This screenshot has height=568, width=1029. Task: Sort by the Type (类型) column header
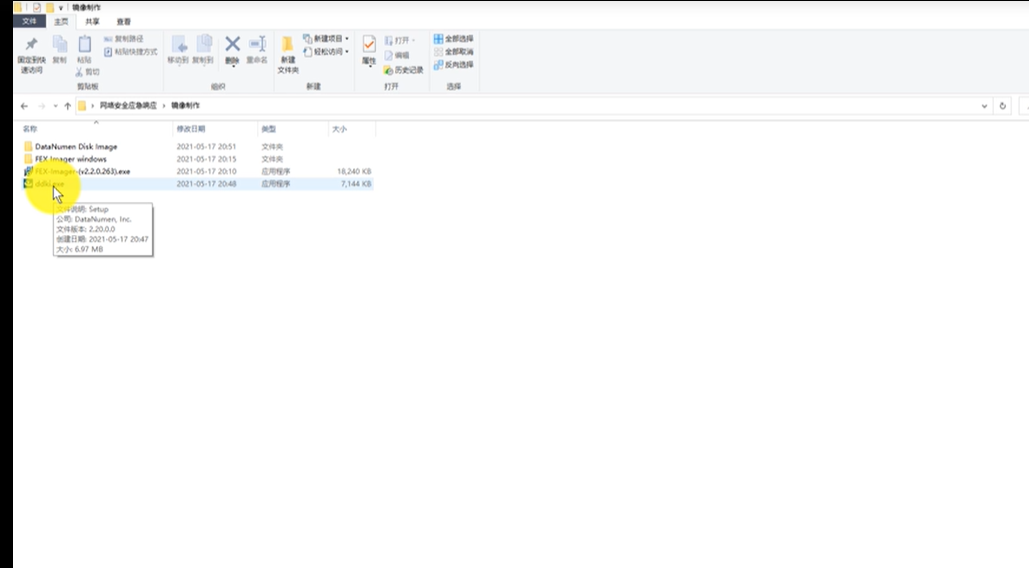pyautogui.click(x=268, y=129)
